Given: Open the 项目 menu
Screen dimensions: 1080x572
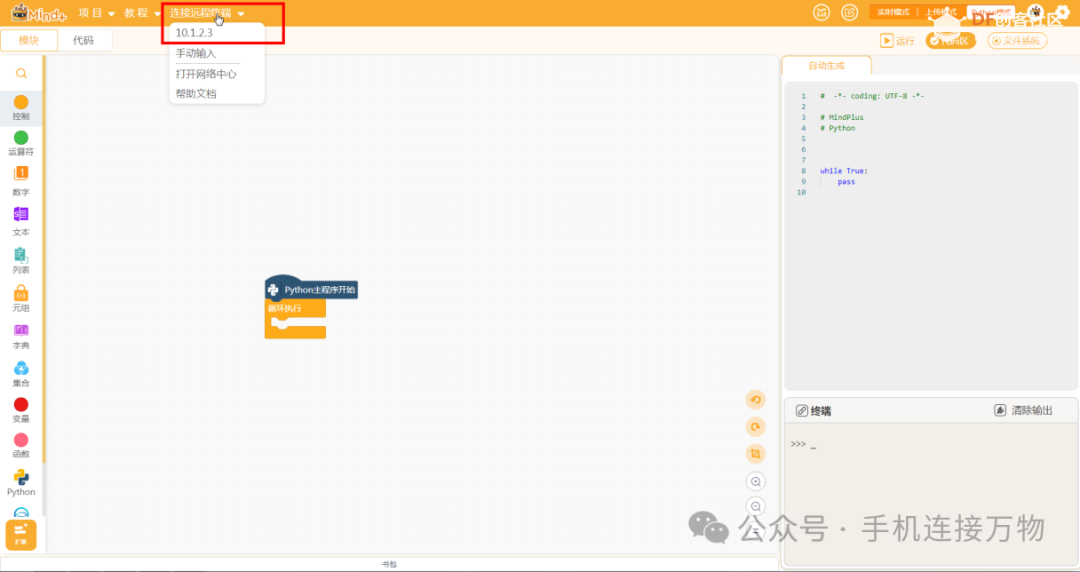Looking at the screenshot, I should tap(96, 13).
